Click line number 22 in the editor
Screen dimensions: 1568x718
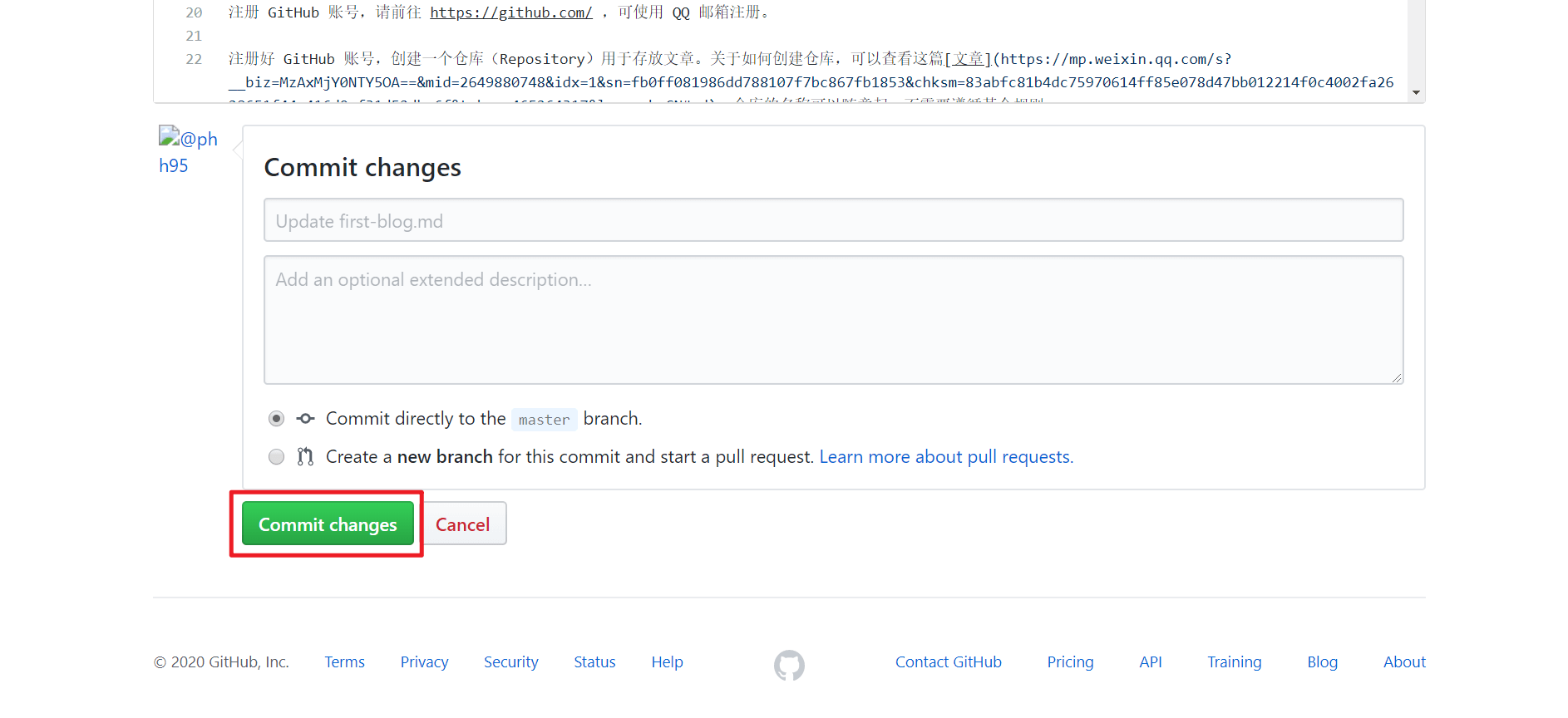[x=194, y=59]
